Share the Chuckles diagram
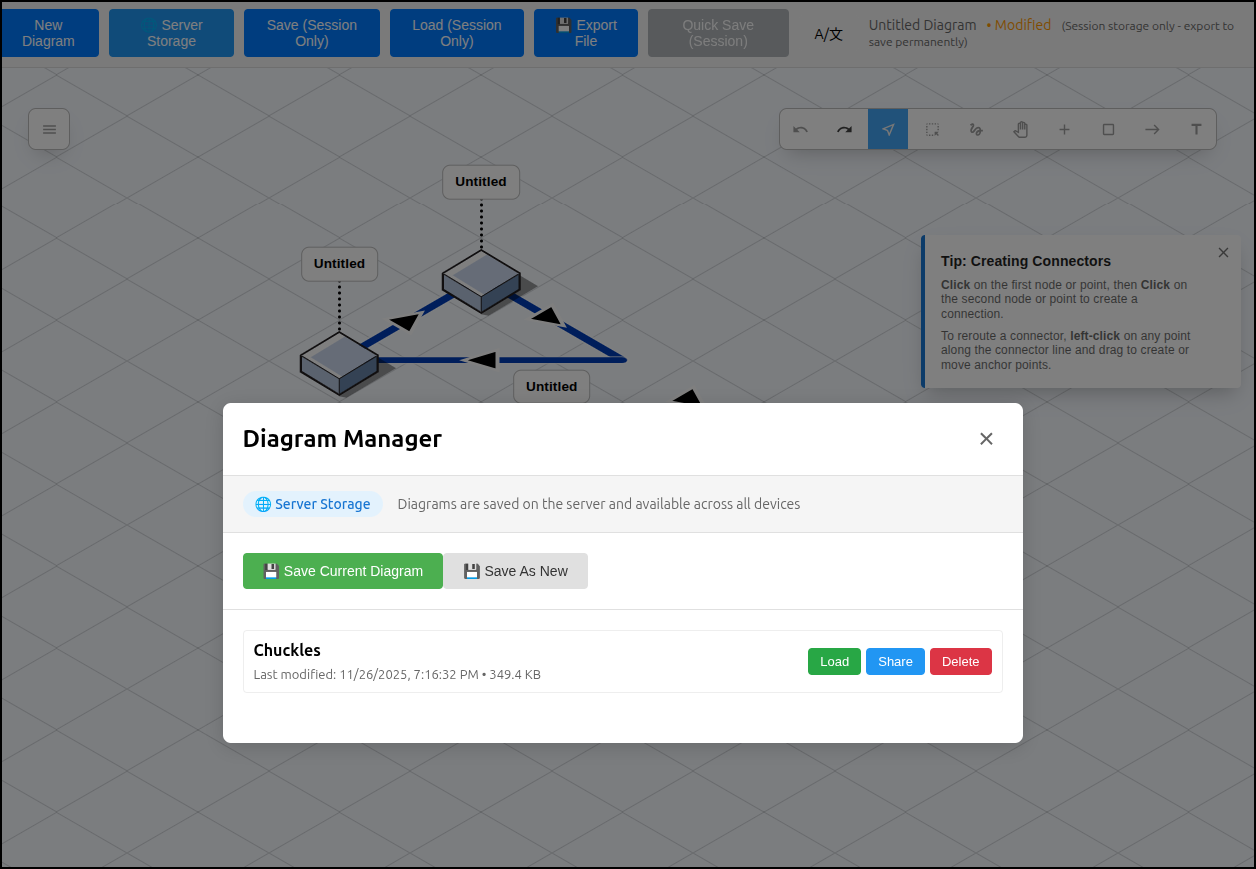 tap(895, 662)
